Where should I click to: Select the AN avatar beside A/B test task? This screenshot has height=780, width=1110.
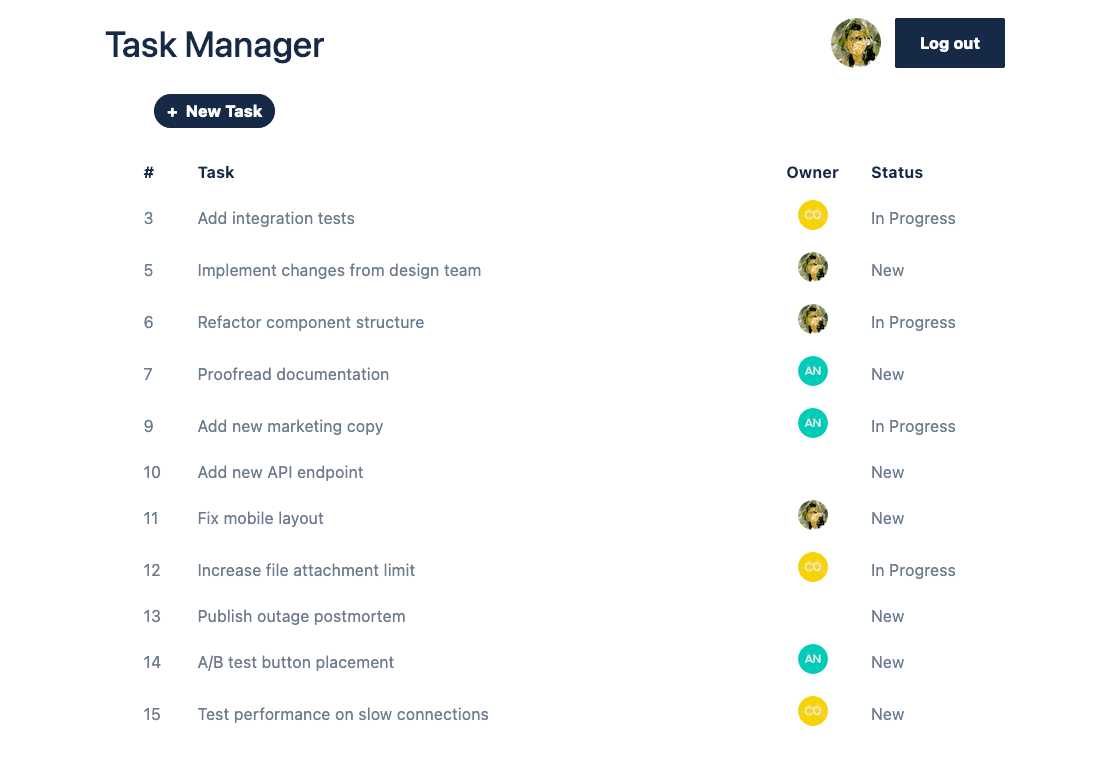tap(812, 659)
